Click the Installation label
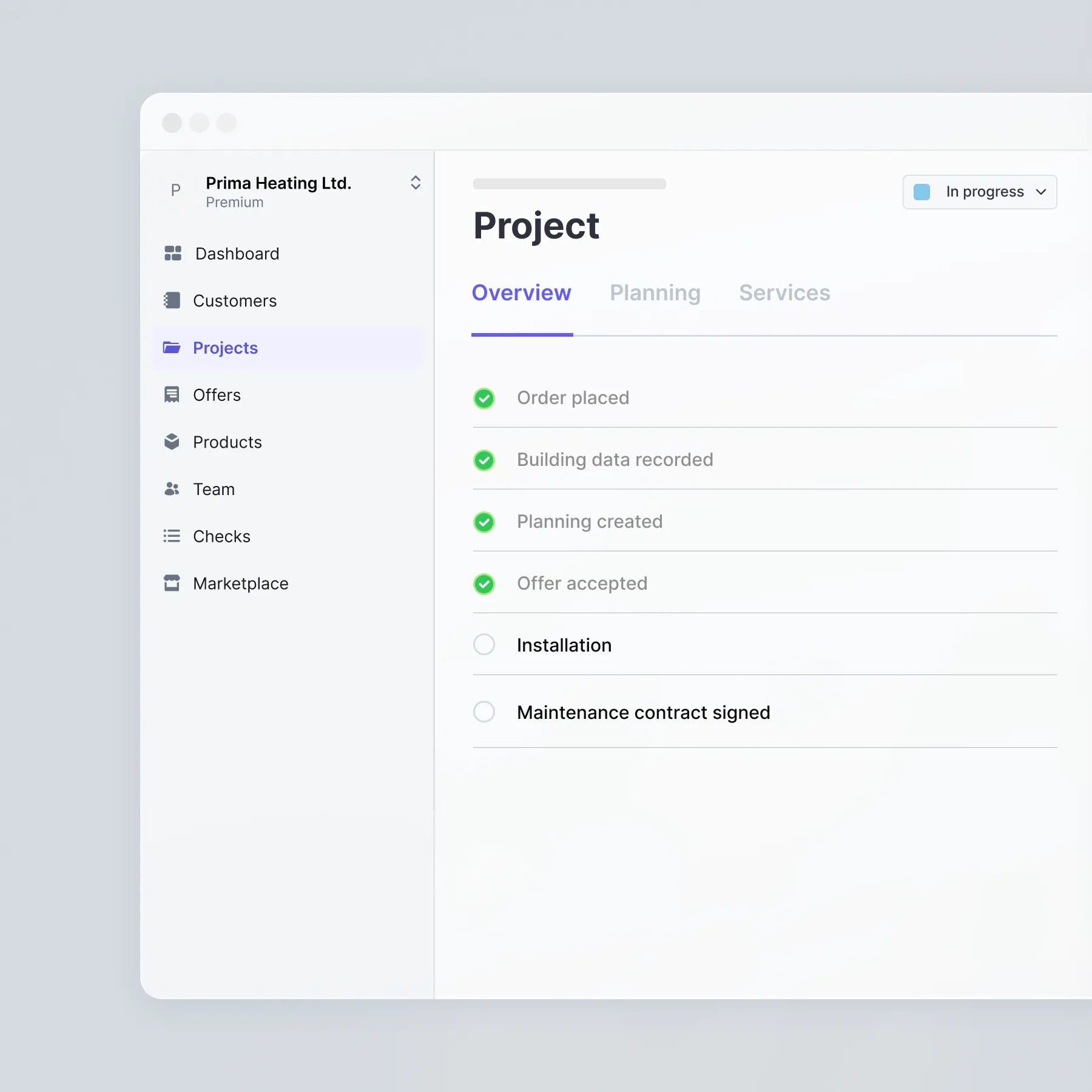This screenshot has height=1092, width=1092. [564, 645]
